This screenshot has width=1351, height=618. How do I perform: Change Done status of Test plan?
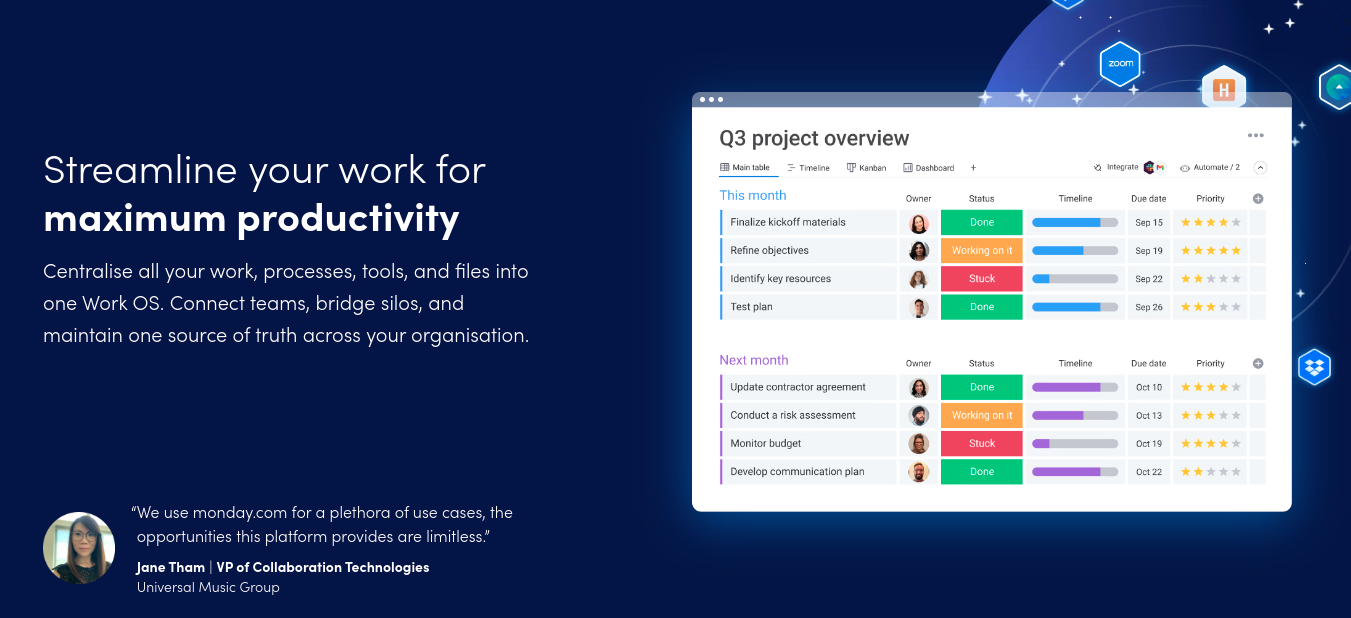point(982,307)
